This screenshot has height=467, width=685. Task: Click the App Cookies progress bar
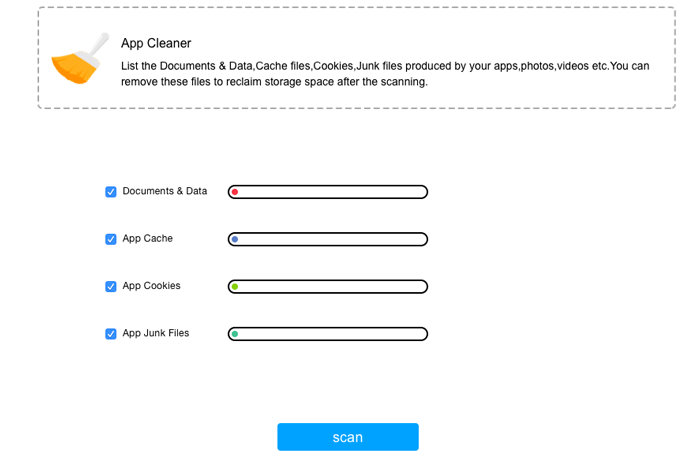click(328, 287)
